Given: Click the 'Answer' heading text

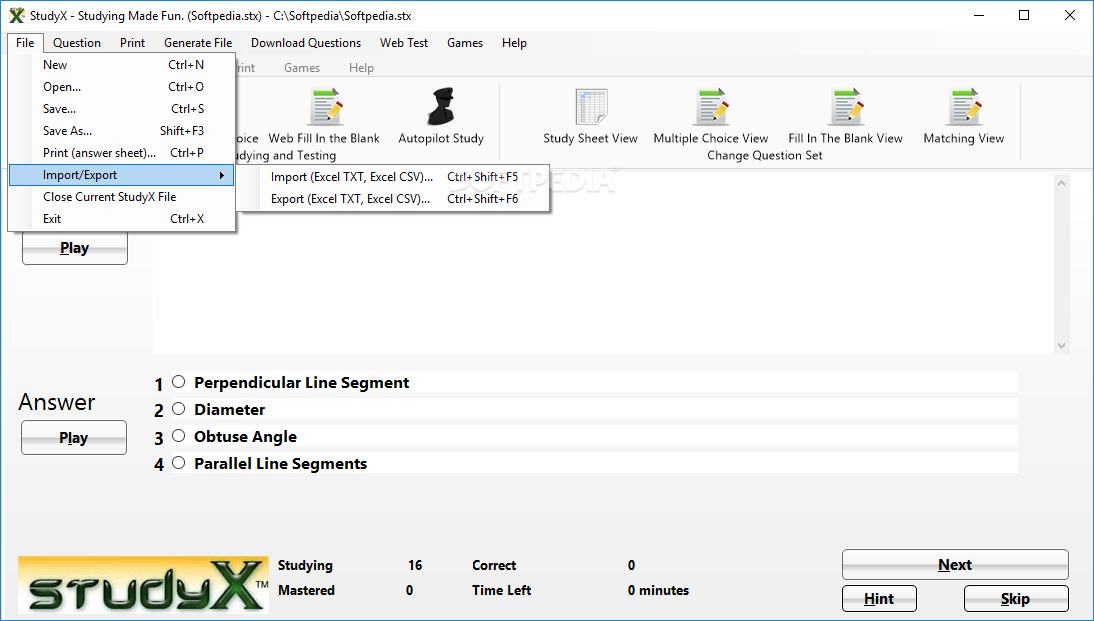Looking at the screenshot, I should coord(57,402).
